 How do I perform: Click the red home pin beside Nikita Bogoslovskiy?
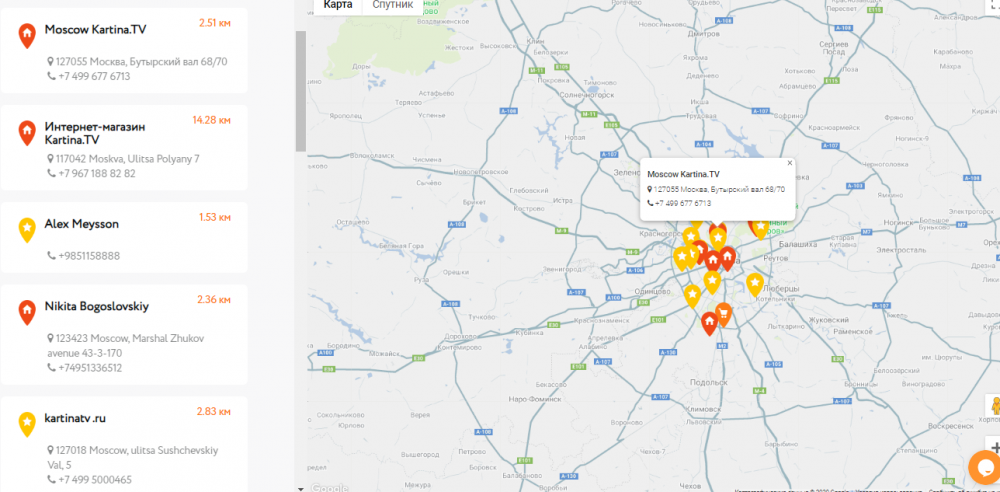(26, 311)
